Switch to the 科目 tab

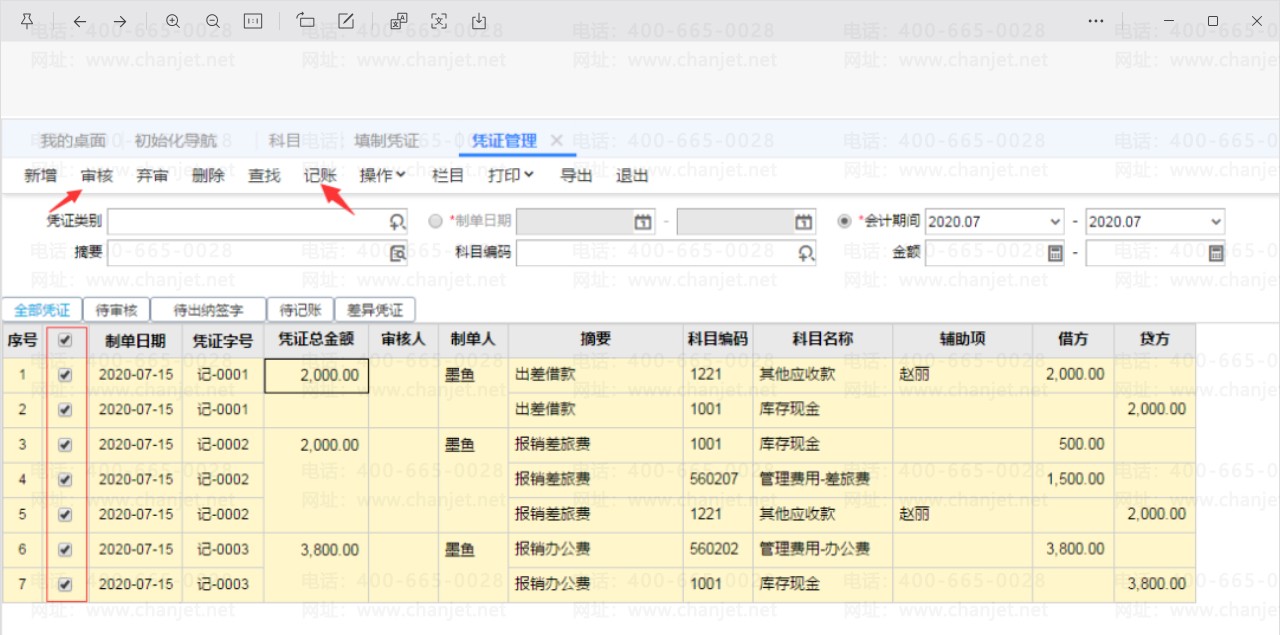coord(285,141)
